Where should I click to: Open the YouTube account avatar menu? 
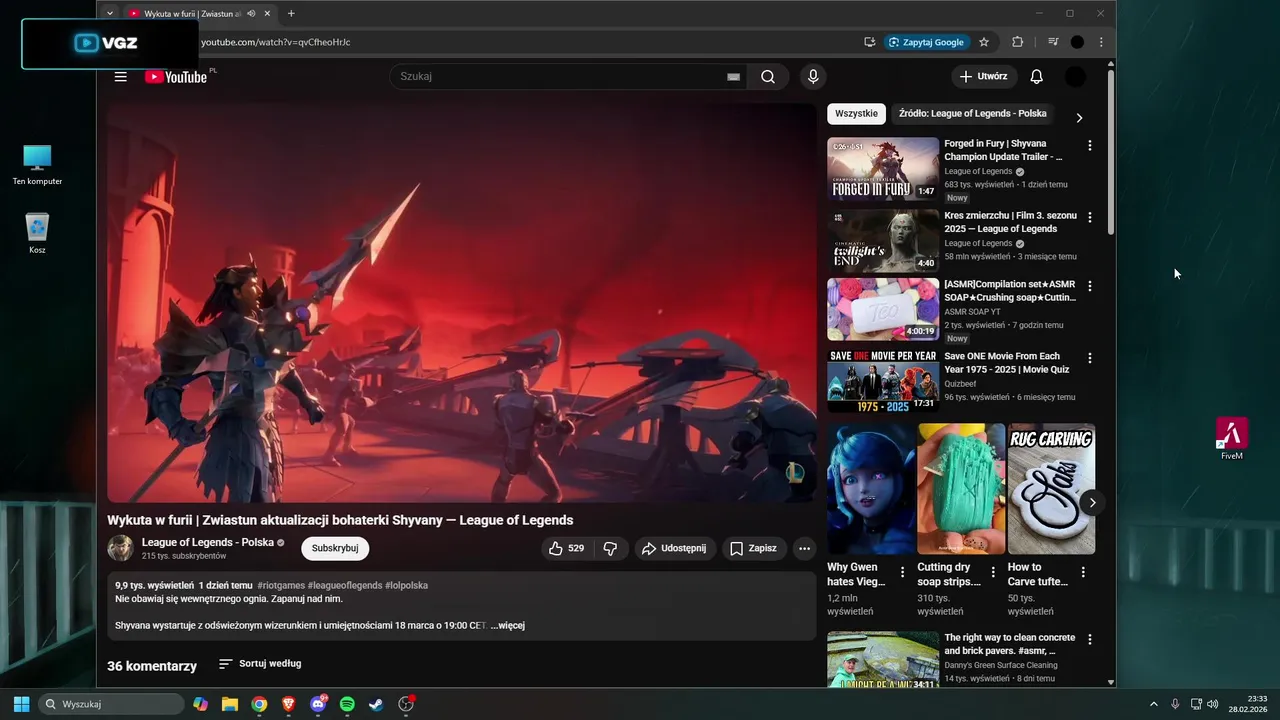1075,77
